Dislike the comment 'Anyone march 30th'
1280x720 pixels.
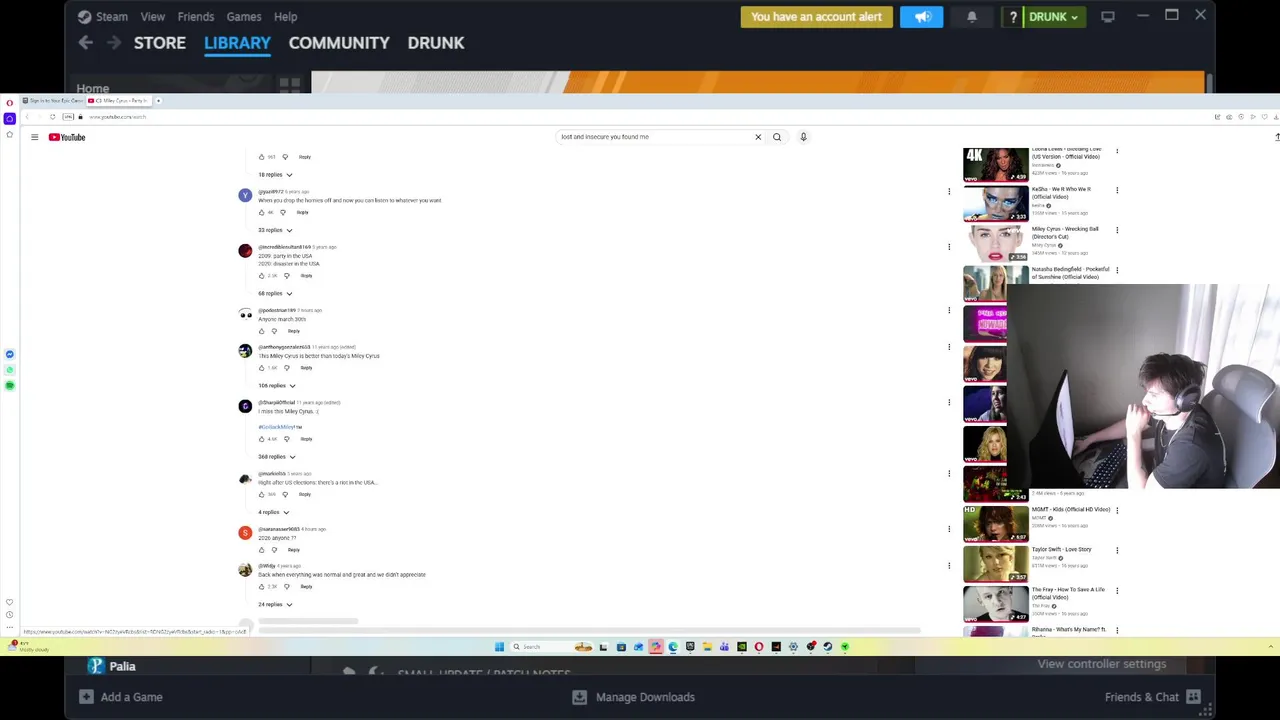click(x=274, y=331)
